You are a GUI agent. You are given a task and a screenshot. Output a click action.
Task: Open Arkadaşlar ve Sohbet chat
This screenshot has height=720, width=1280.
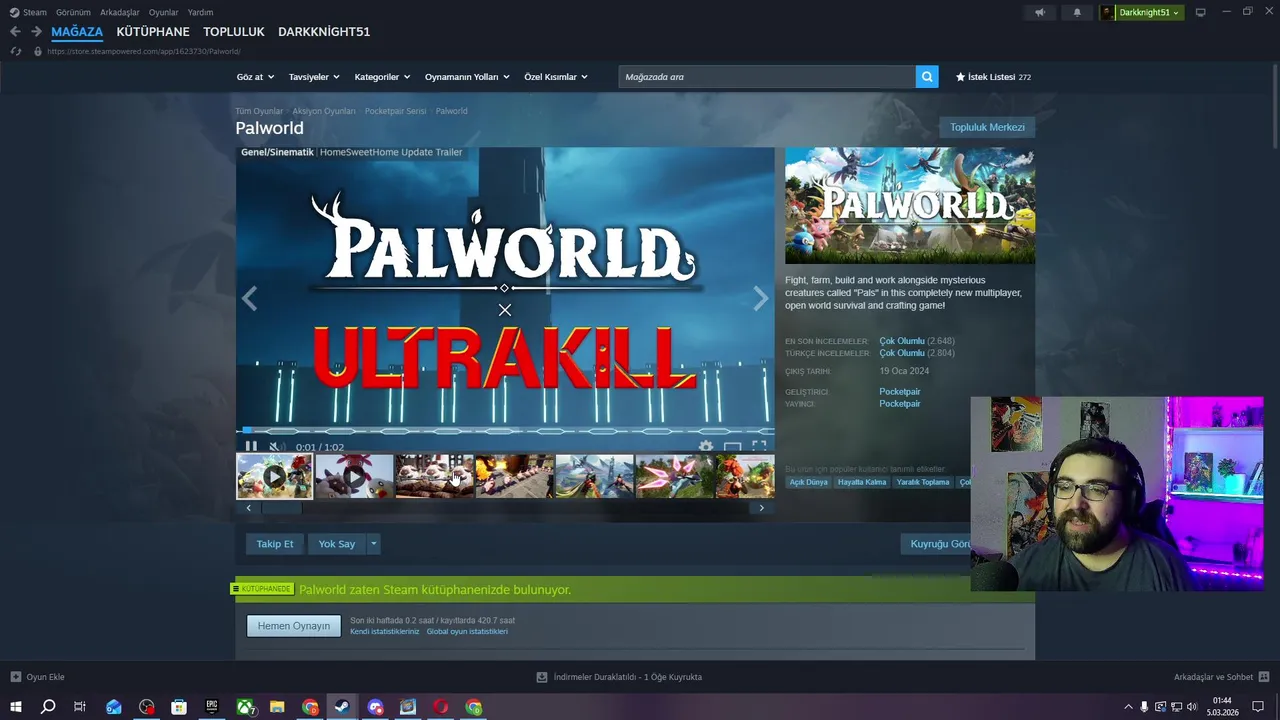[x=1222, y=677]
